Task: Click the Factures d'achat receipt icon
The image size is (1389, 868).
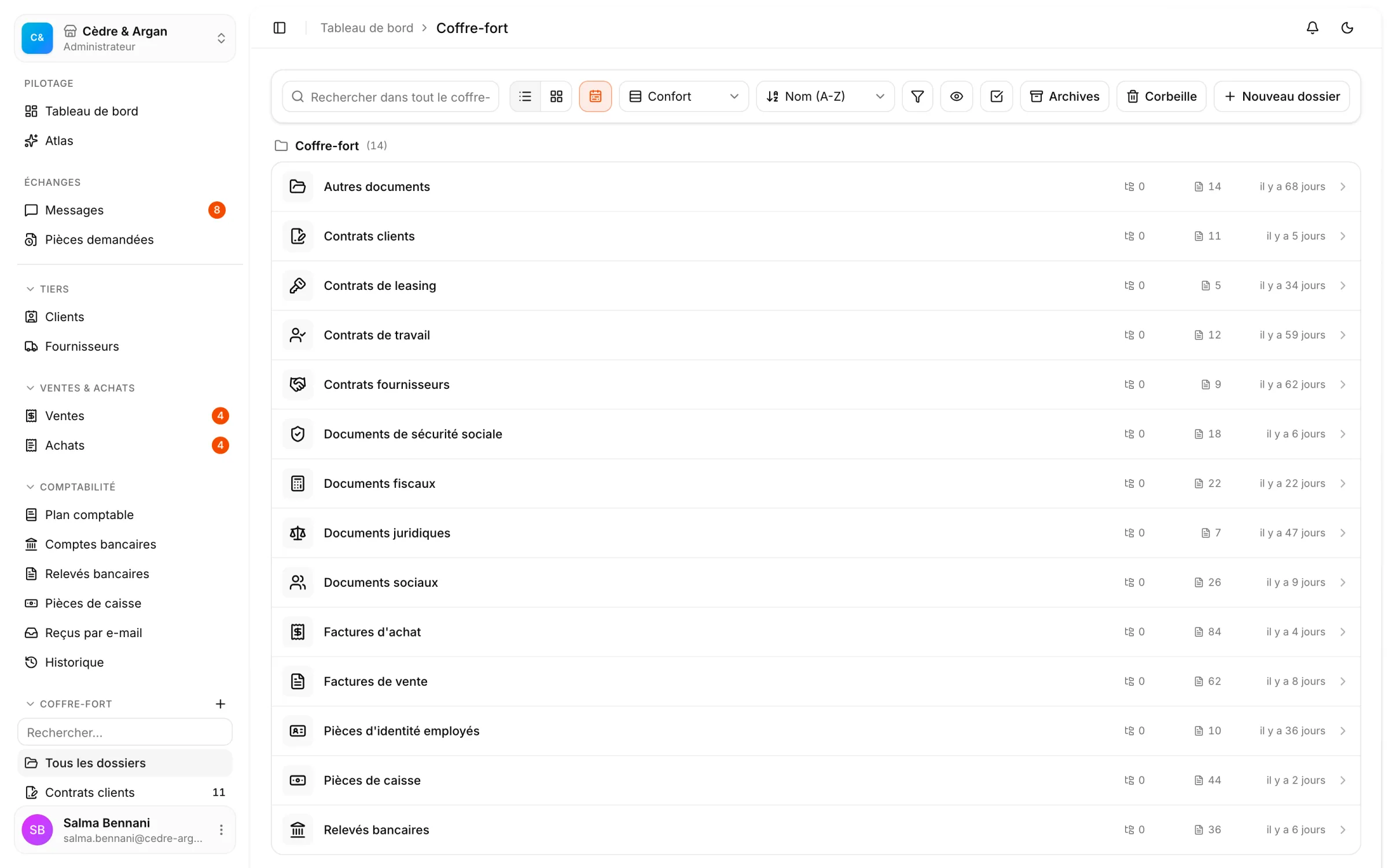Action: coord(297,632)
